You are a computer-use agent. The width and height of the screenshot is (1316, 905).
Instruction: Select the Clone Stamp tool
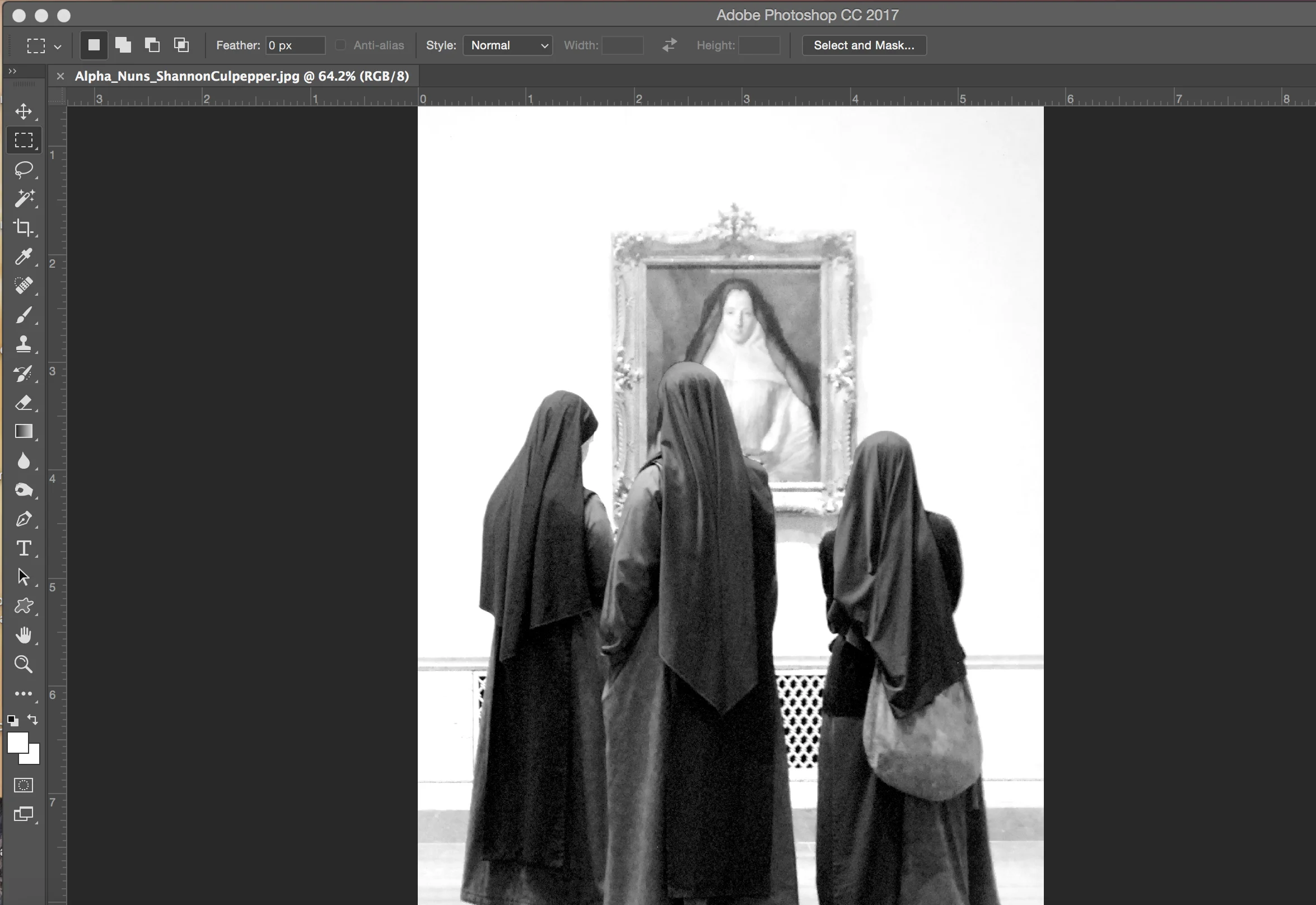click(24, 344)
